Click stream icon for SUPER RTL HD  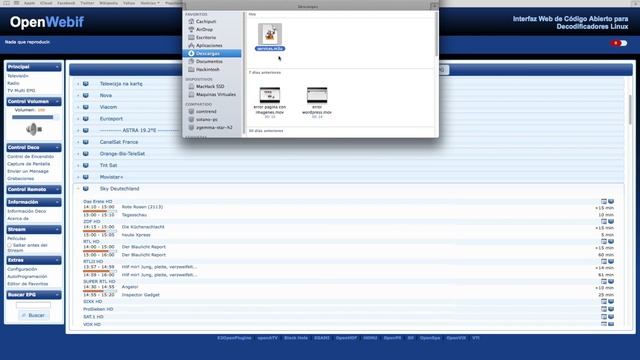611,281
